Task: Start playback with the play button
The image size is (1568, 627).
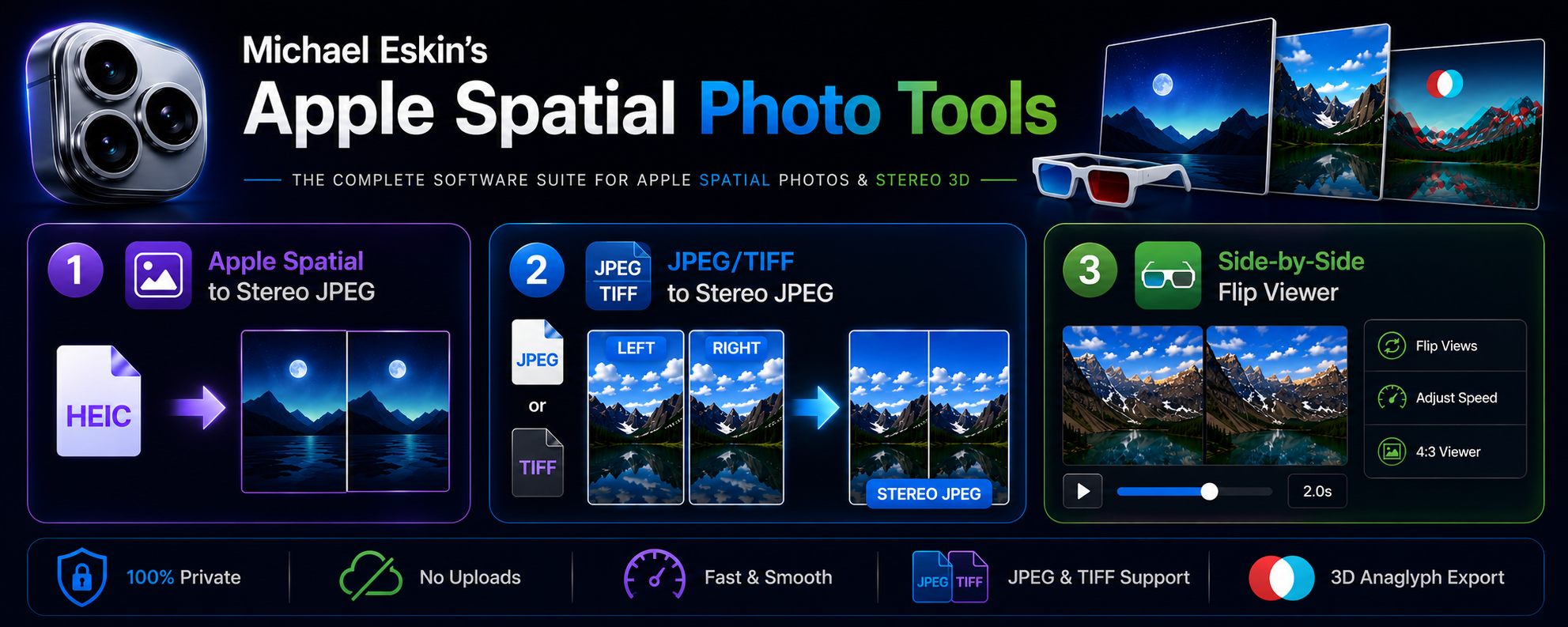Action: (1082, 491)
